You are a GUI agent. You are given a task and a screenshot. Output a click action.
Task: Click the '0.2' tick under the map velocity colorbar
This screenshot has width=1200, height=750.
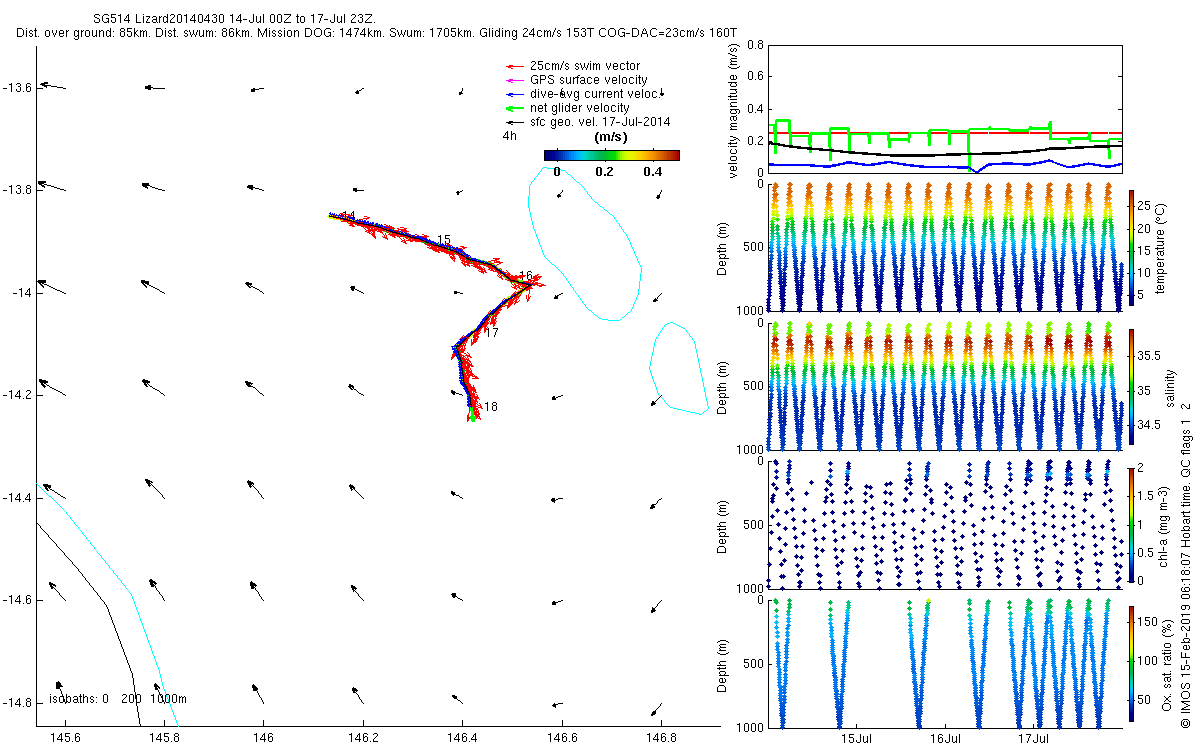[603, 172]
